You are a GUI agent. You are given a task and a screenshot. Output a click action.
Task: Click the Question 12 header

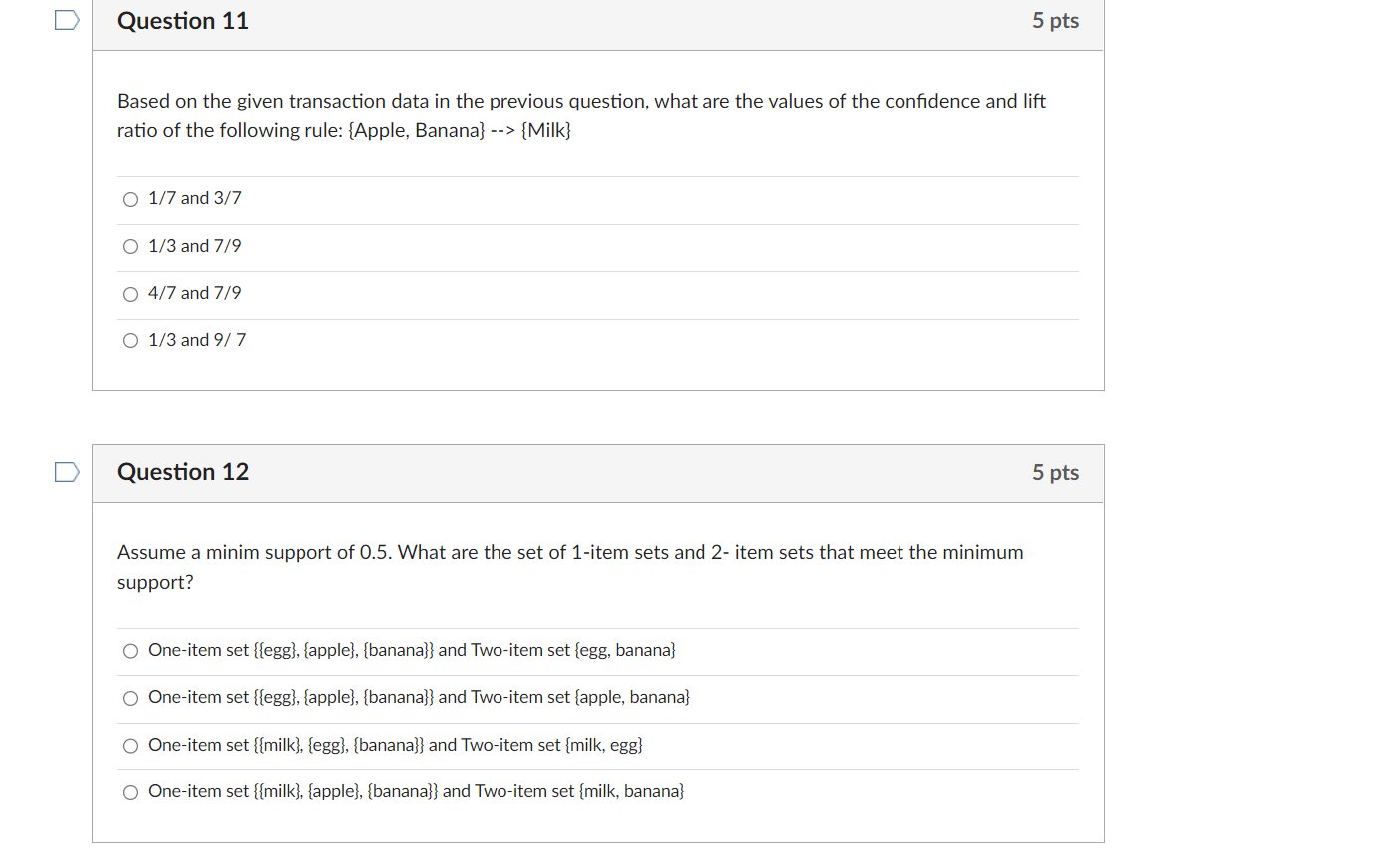click(x=183, y=472)
